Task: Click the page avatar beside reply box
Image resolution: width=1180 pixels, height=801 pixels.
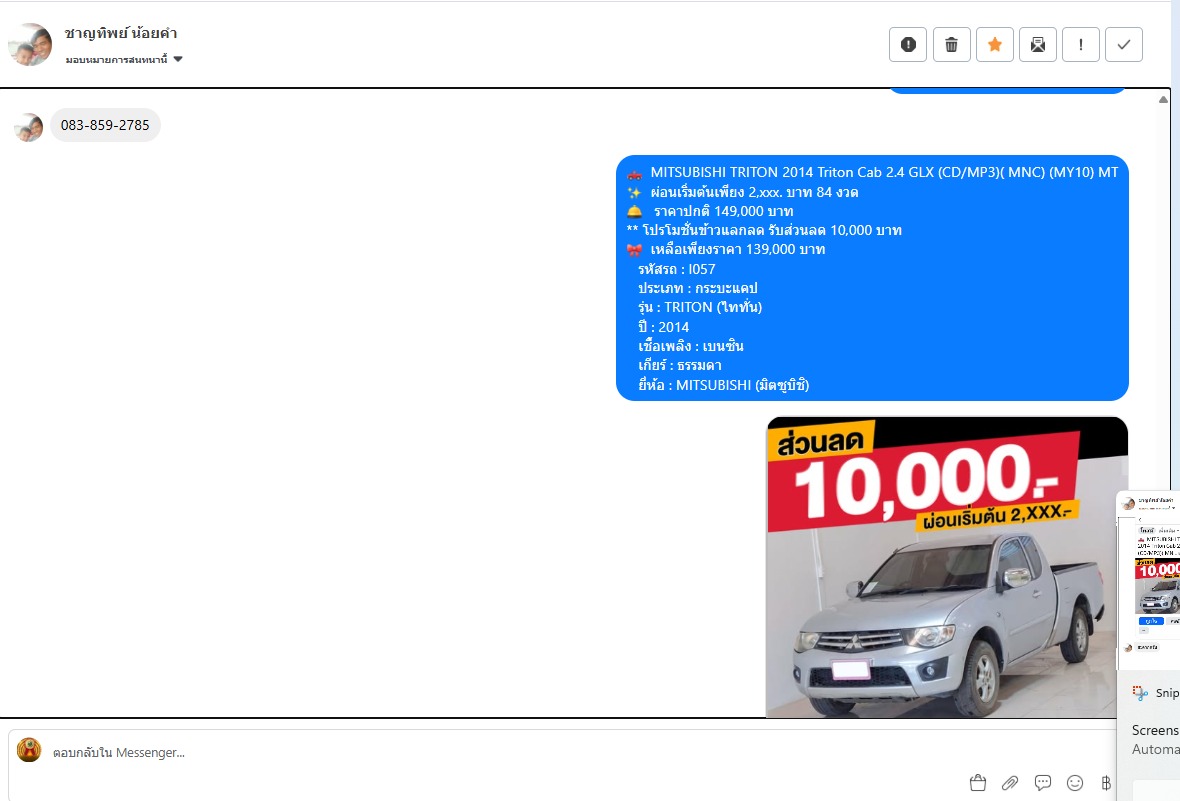Action: click(29, 750)
